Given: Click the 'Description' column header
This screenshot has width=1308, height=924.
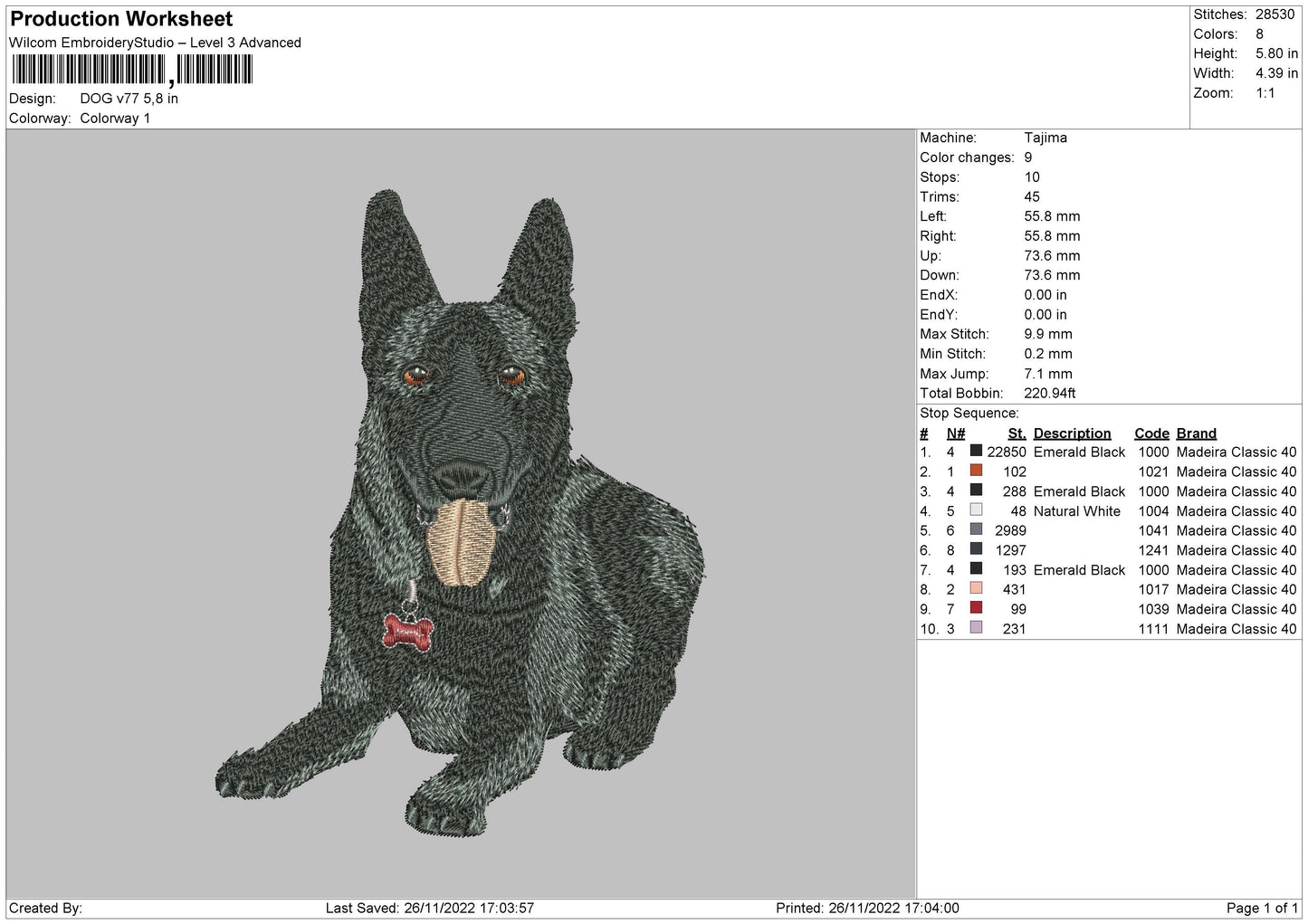Looking at the screenshot, I should 1073,433.
